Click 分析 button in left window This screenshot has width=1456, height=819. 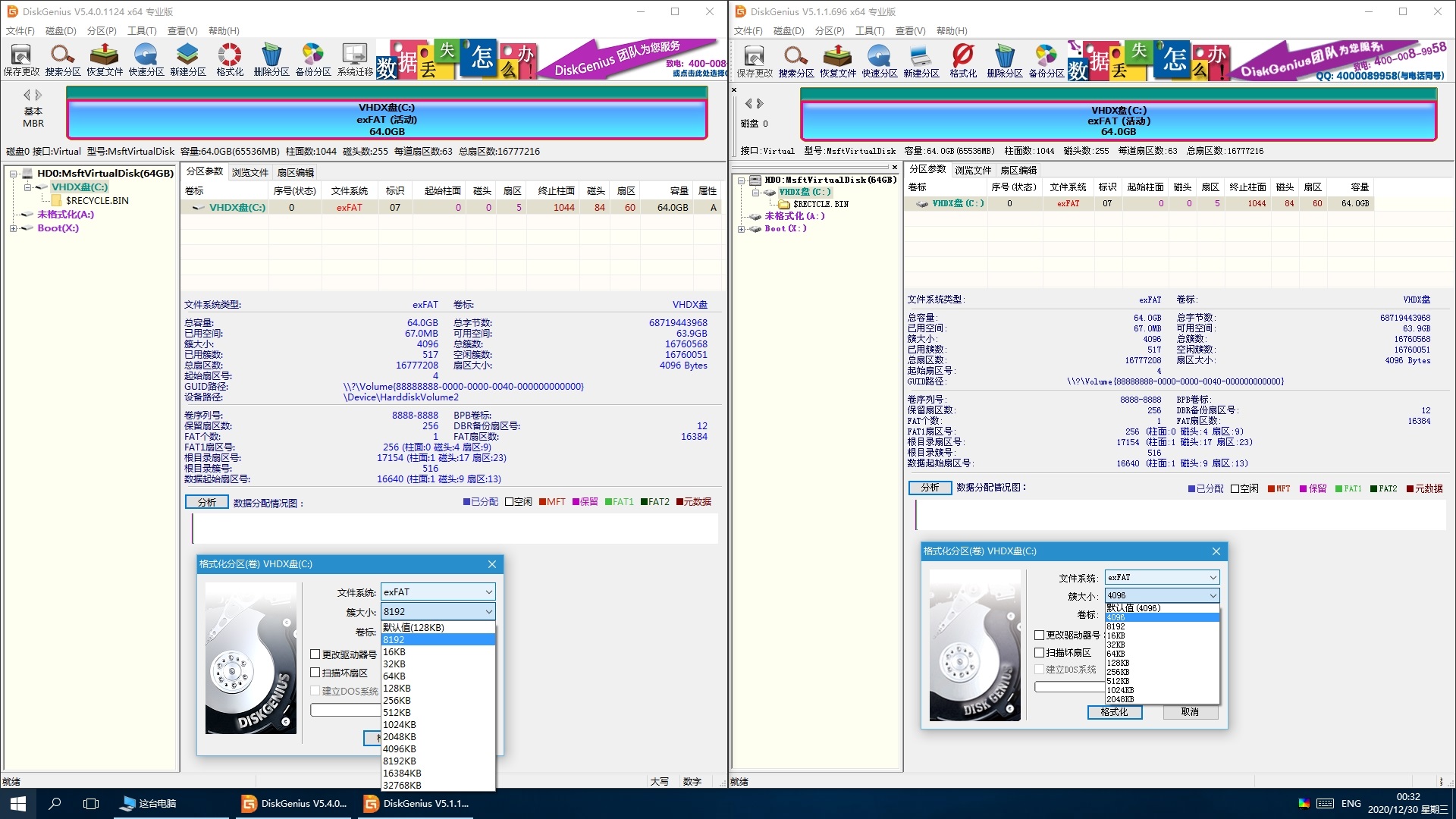207,502
